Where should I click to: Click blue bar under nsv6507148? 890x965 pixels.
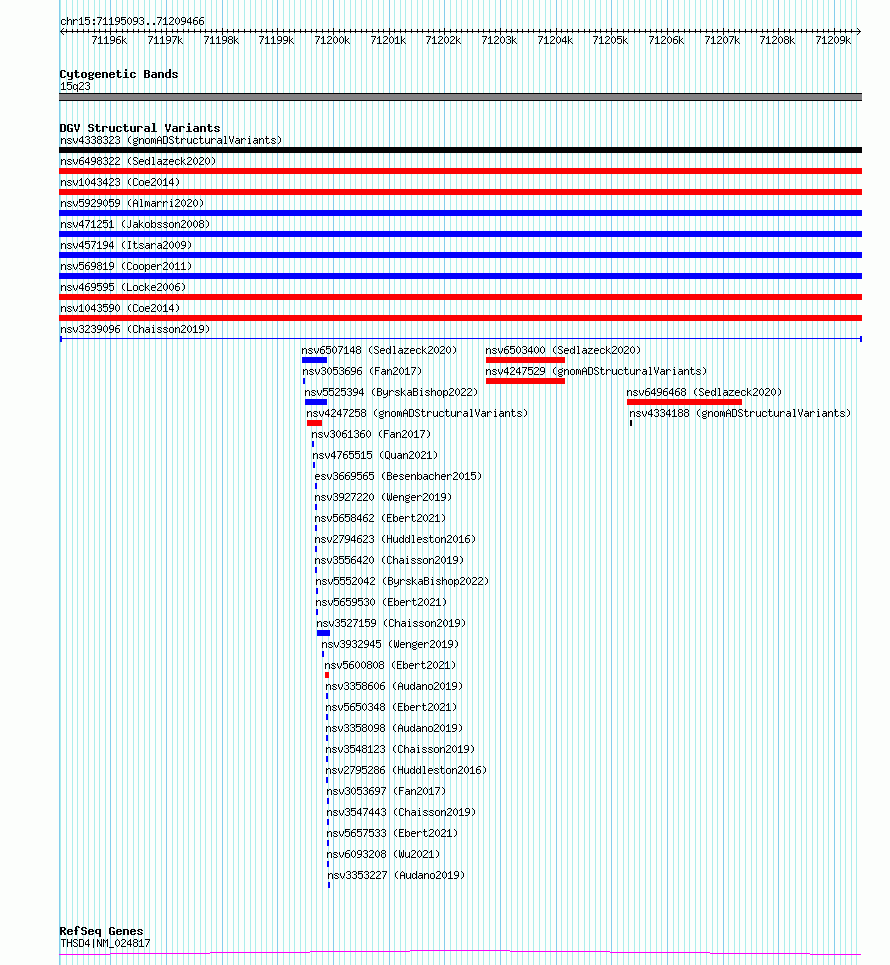(x=315, y=360)
